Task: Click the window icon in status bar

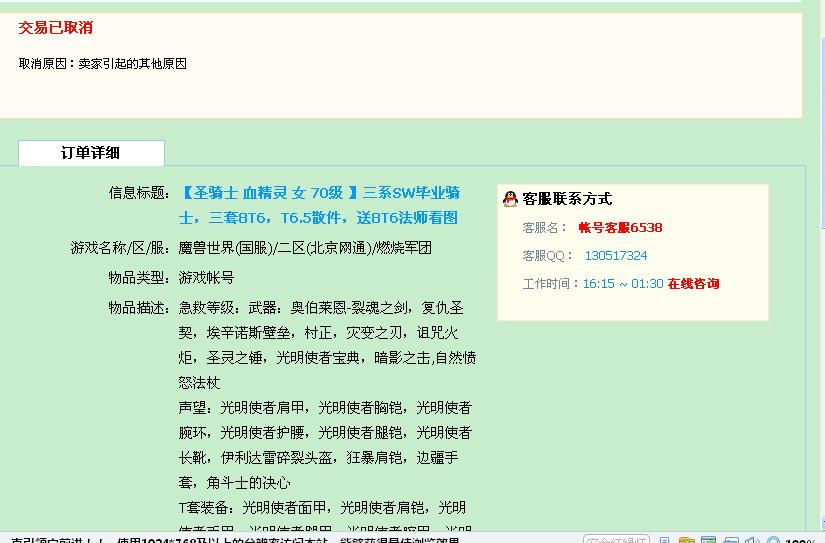Action: click(x=709, y=540)
